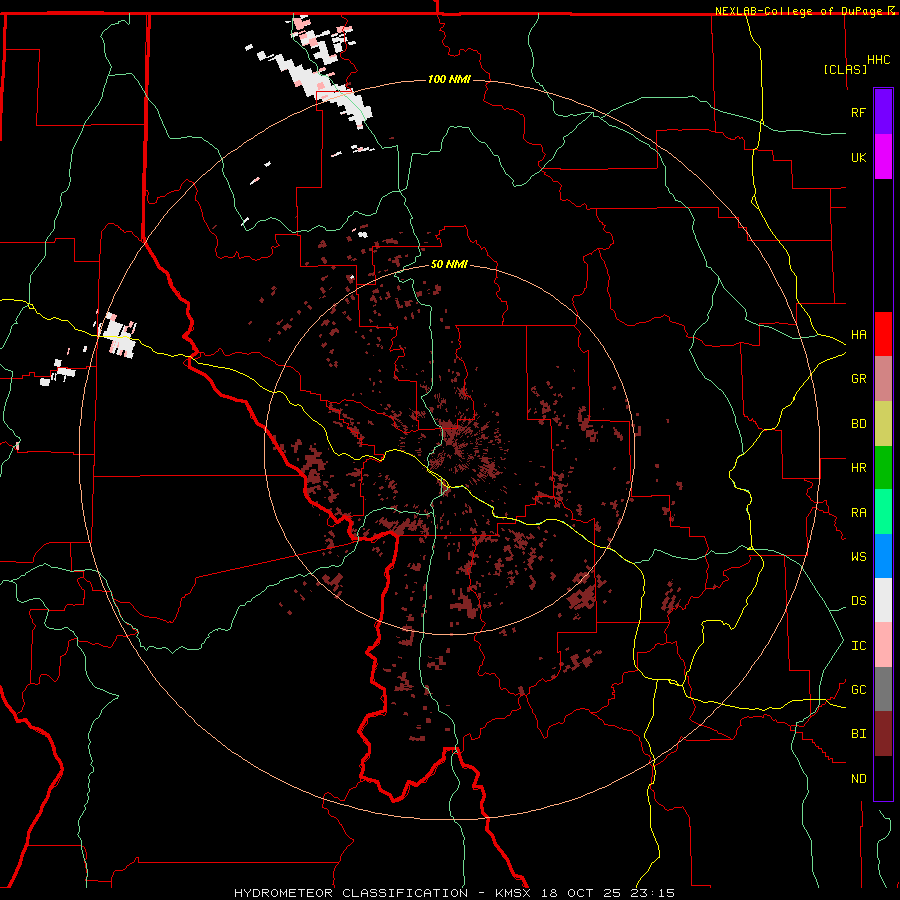Click the 'BI' legend label
The width and height of the screenshot is (900, 900).
click(x=858, y=734)
